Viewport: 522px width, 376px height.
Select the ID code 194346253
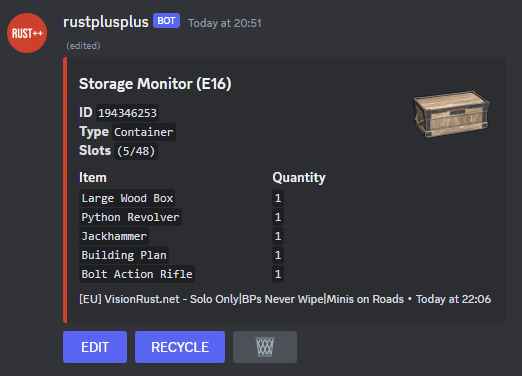(127, 113)
